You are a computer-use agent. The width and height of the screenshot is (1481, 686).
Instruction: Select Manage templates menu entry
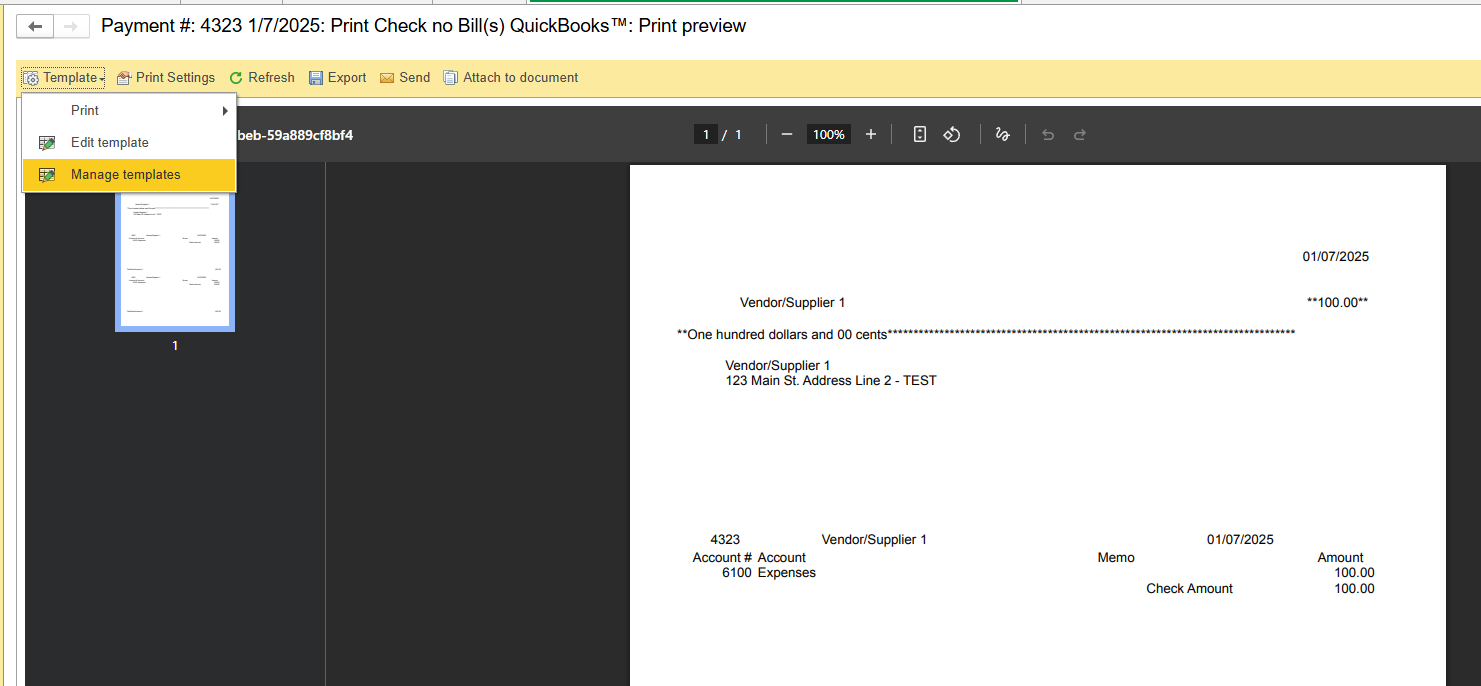(x=126, y=175)
